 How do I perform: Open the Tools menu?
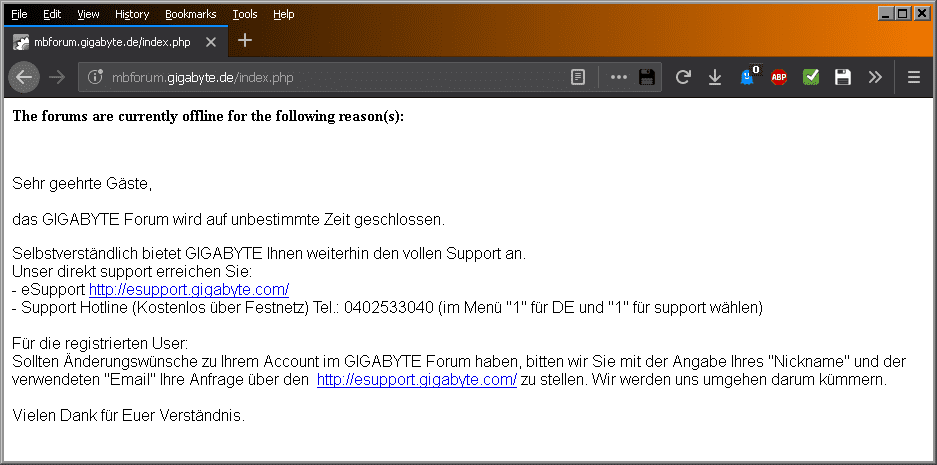[245, 14]
